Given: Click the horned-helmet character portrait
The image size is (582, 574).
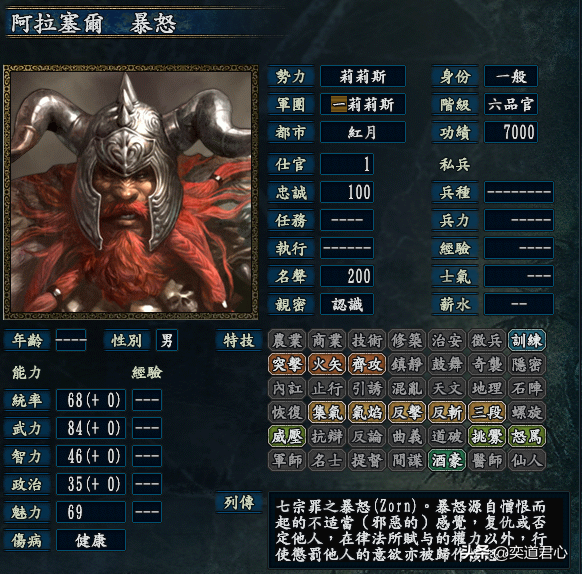Looking at the screenshot, I should click(131, 192).
